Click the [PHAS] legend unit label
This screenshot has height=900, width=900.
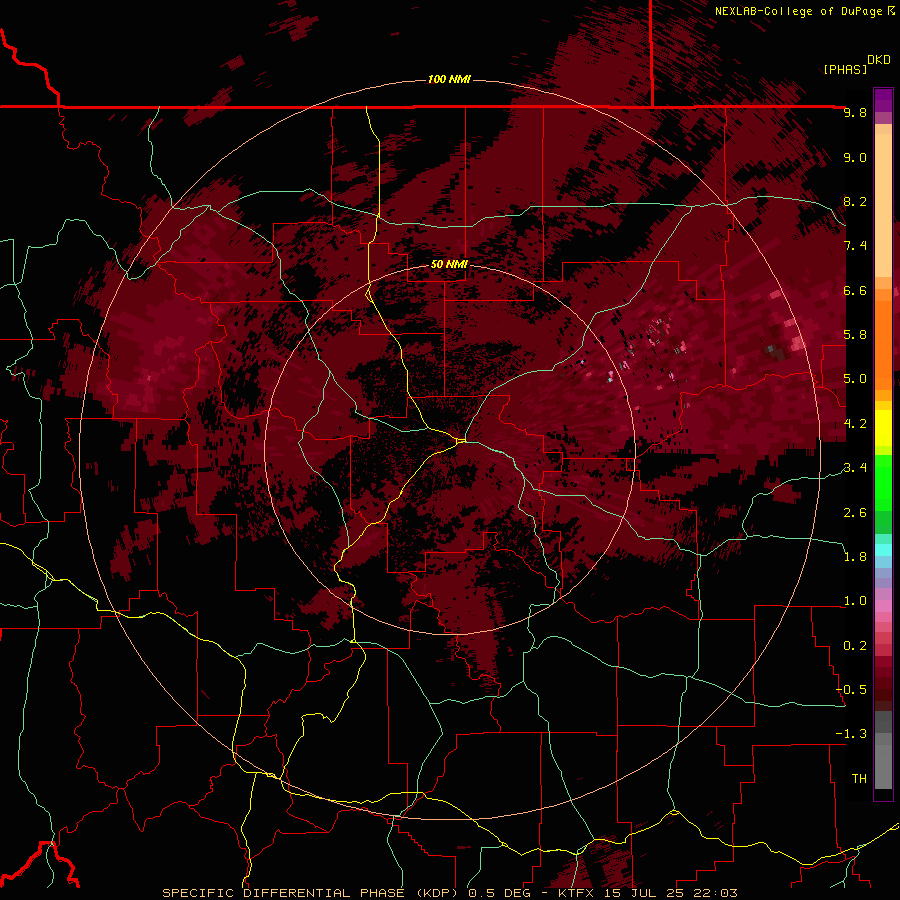845,70
